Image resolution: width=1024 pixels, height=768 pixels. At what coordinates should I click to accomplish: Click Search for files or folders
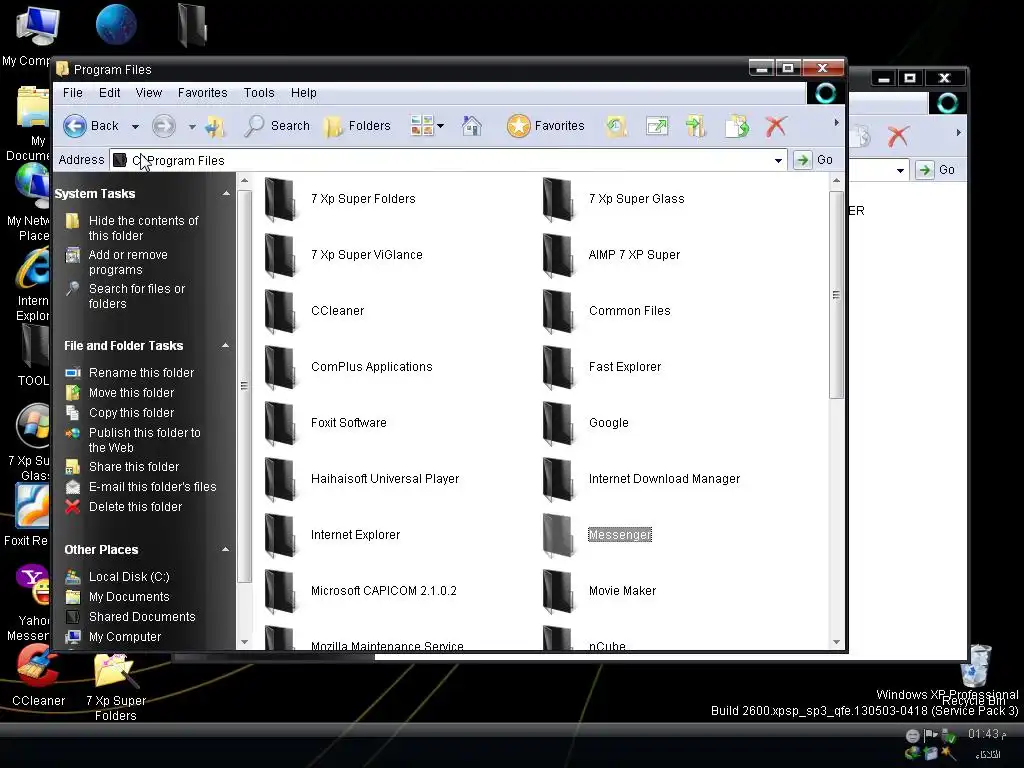pos(136,296)
